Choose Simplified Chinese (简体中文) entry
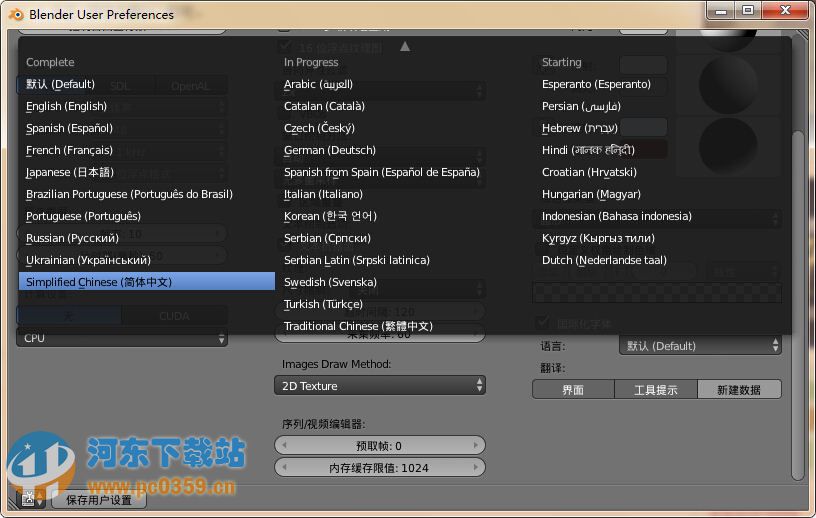Viewport: 816px width, 518px height. (147, 282)
